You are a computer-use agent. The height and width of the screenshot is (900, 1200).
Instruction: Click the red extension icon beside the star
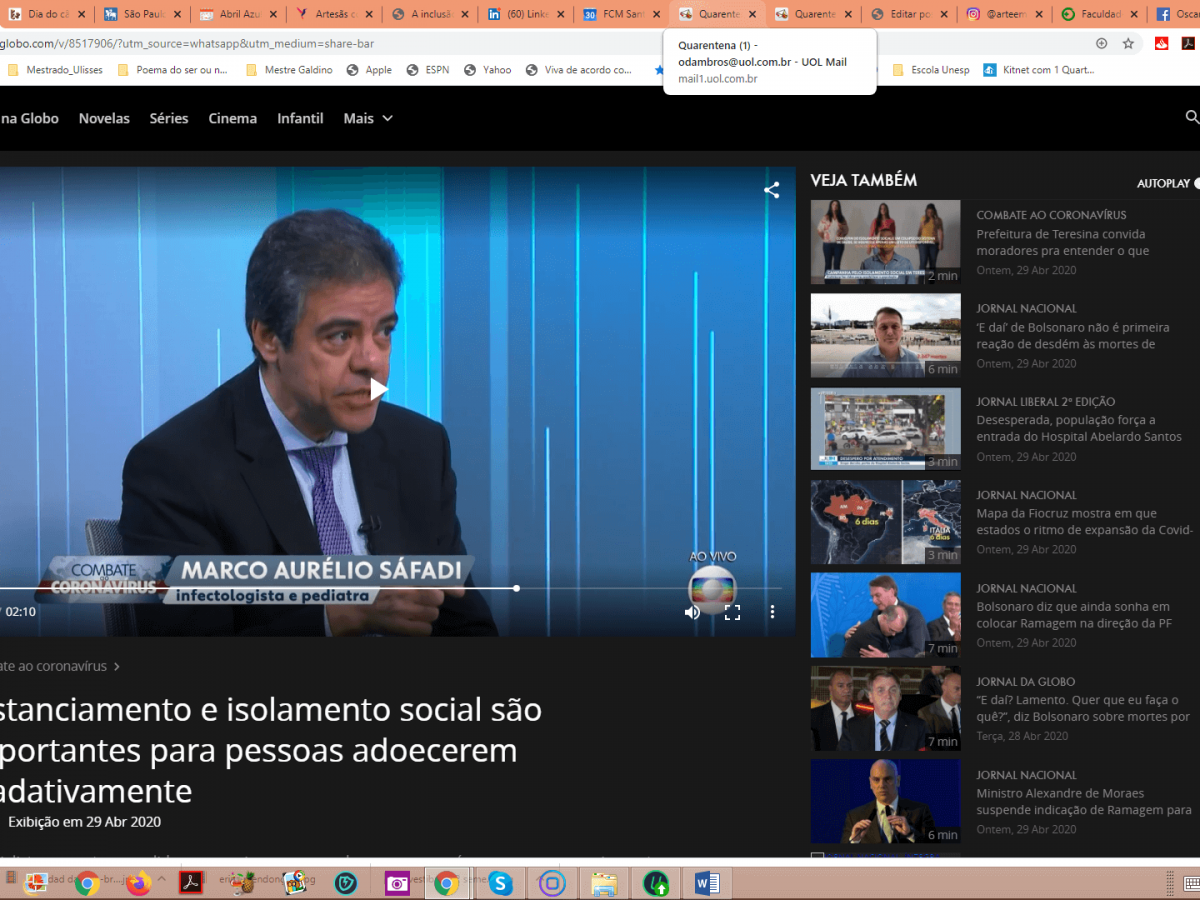click(1161, 43)
